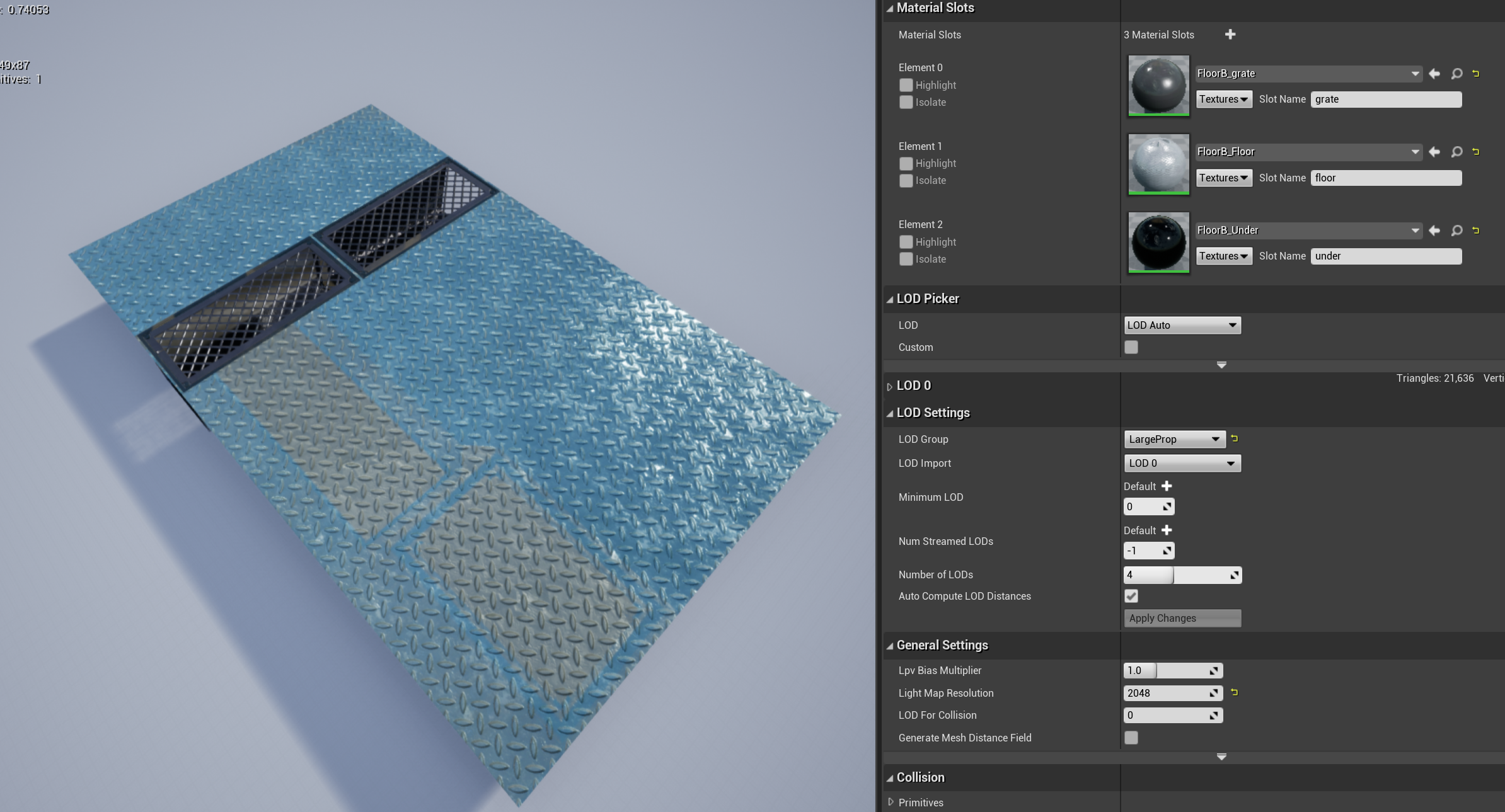The width and height of the screenshot is (1505, 812).
Task: Add a new material slot with plus icon
Action: pos(1230,35)
